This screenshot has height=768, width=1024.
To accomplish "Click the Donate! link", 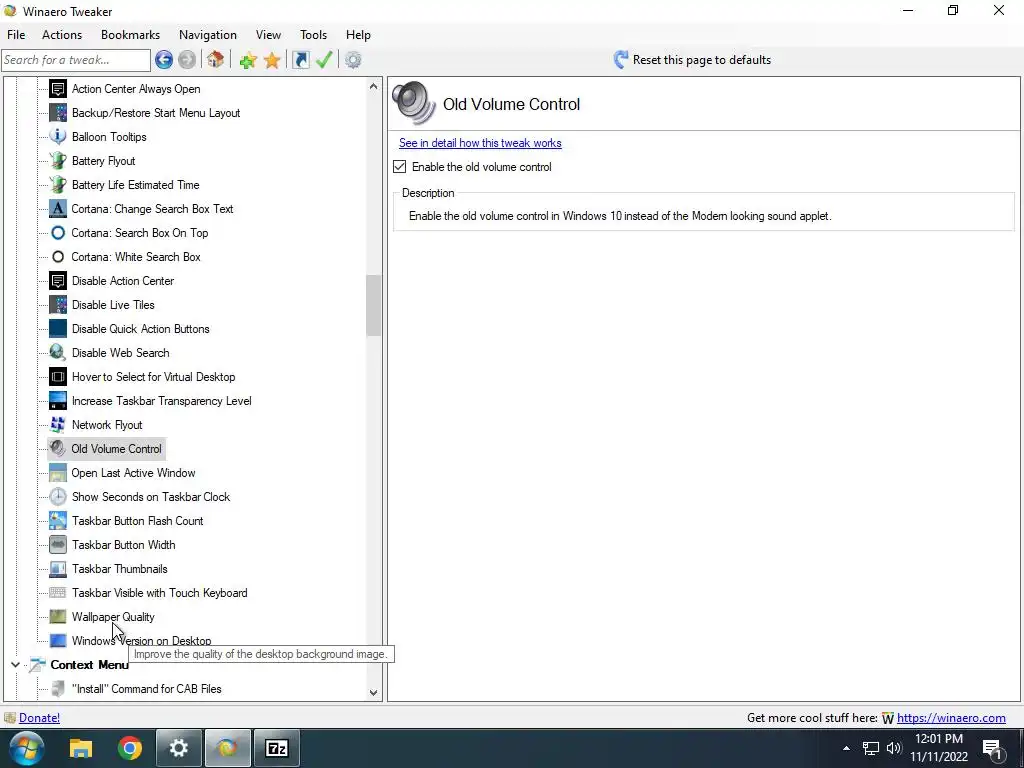I will pos(39,718).
